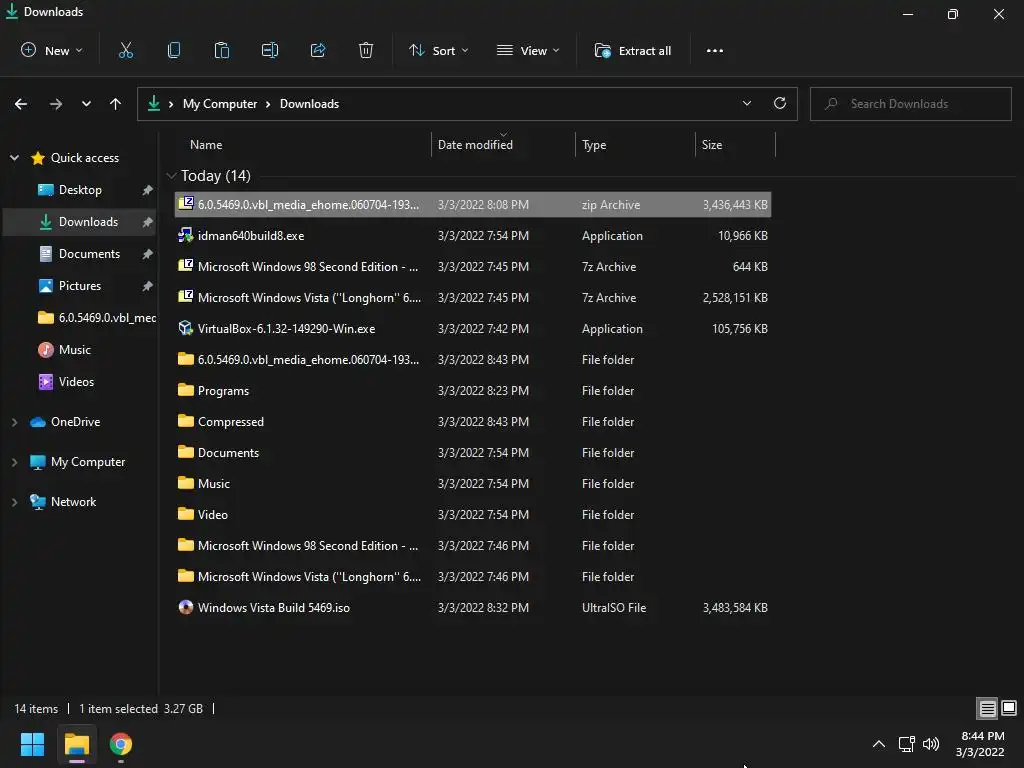1024x768 pixels.
Task: Unpin Downloads pin in sidebar
Action: pos(148,222)
